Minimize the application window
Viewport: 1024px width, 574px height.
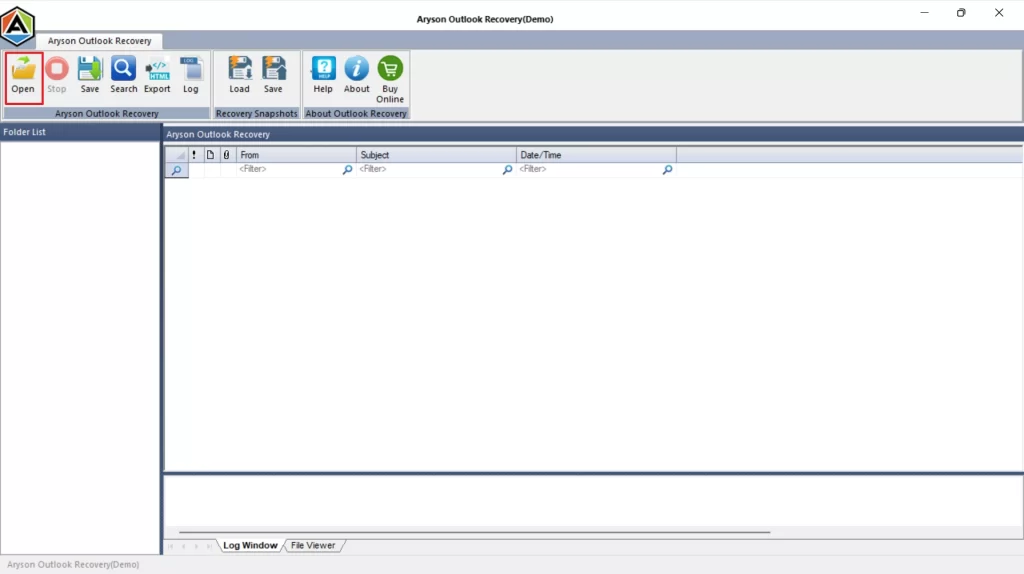tap(924, 12)
